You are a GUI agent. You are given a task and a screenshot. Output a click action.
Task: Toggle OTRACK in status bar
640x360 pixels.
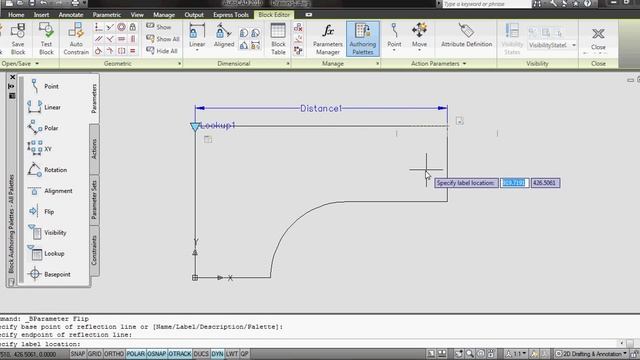coord(180,354)
